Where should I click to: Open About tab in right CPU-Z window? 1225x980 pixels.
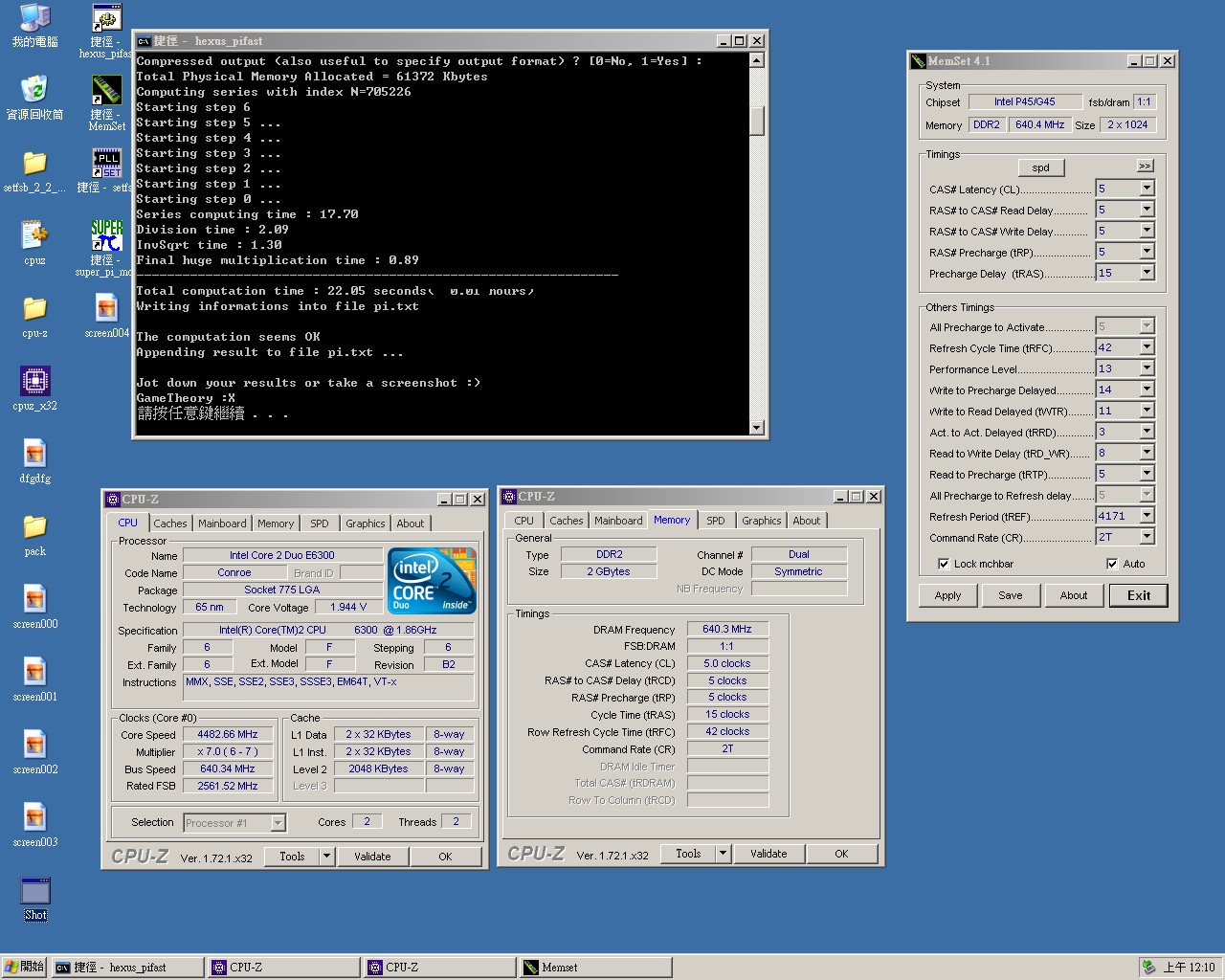[807, 521]
